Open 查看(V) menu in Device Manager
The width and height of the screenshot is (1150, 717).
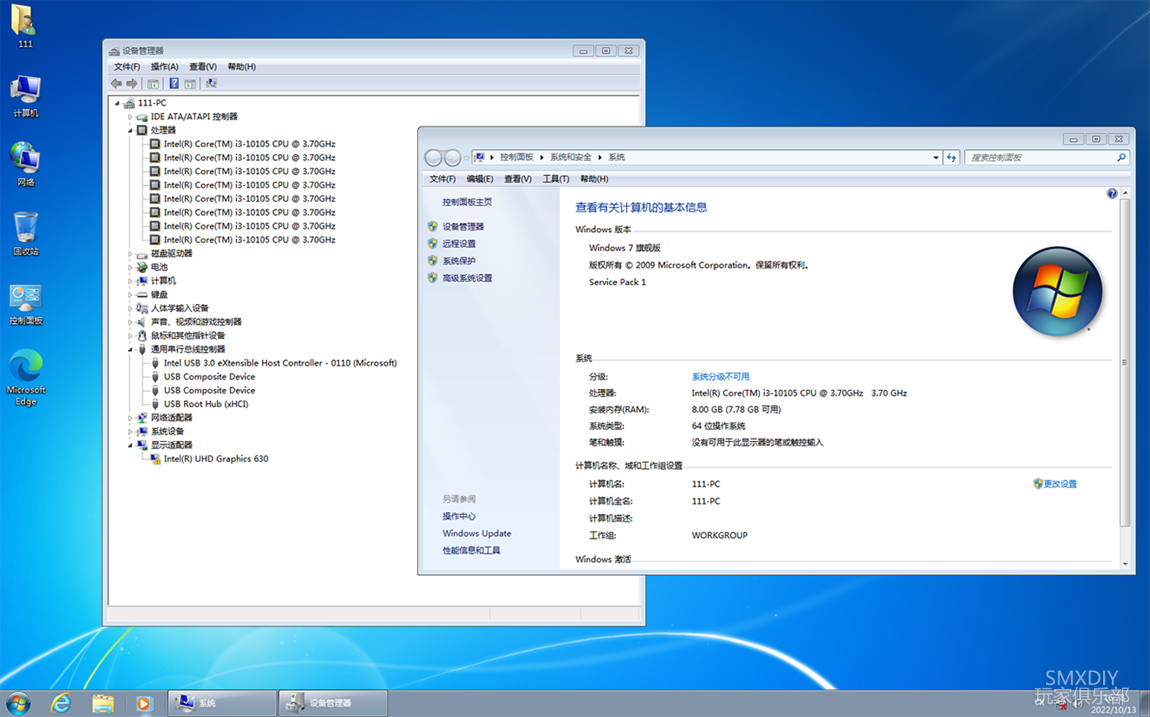pyautogui.click(x=202, y=67)
